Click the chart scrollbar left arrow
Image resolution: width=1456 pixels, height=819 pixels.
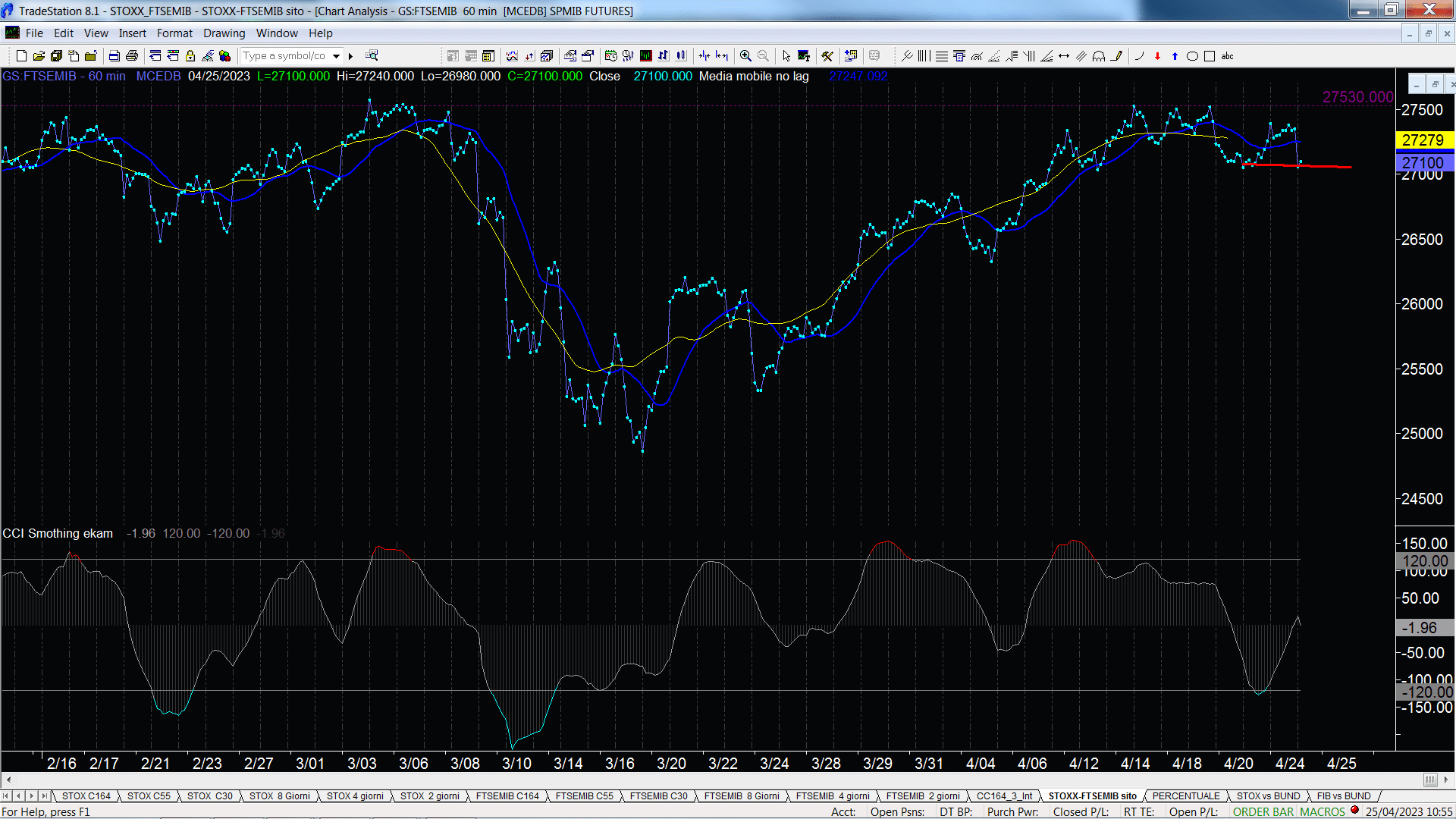pos(8,780)
